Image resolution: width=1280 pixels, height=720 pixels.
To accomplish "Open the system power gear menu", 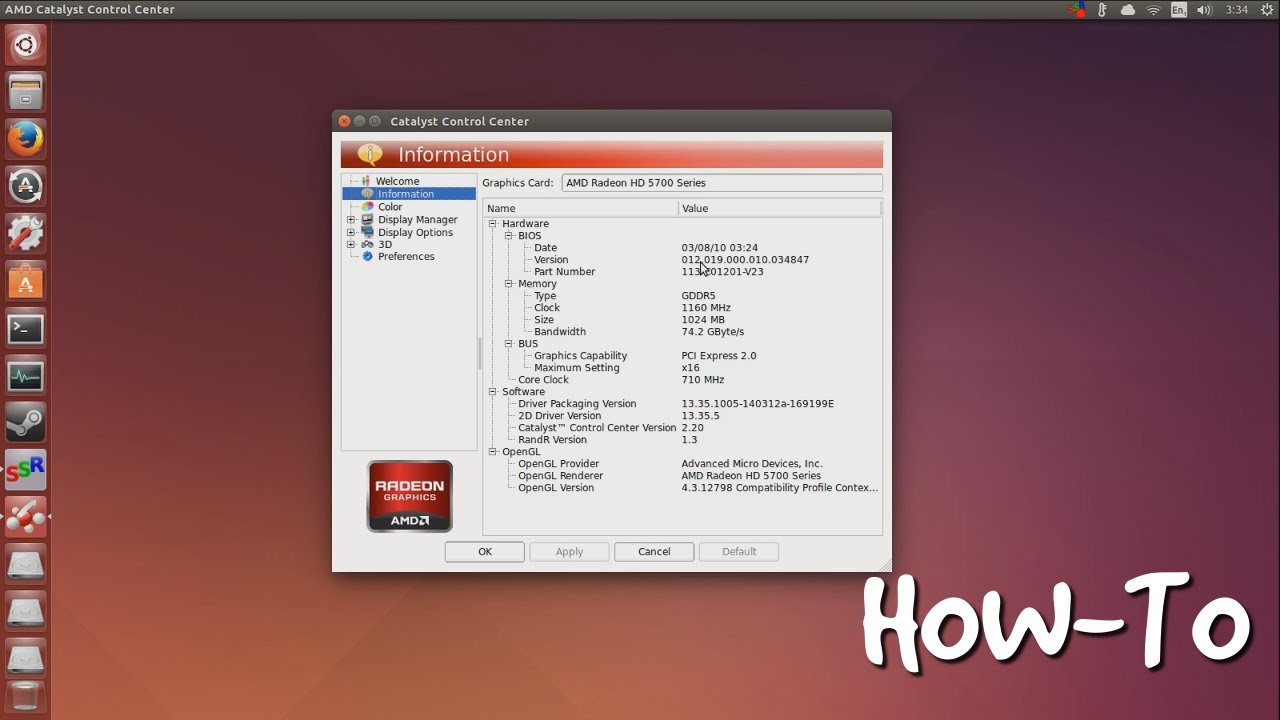I will pyautogui.click(x=1267, y=9).
